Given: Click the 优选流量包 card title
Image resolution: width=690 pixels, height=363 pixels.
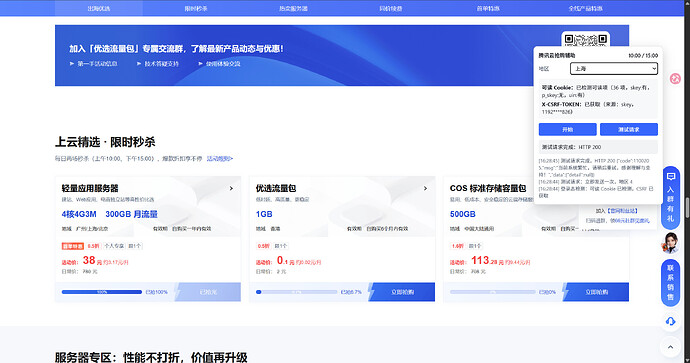Looking at the screenshot, I should point(275,188).
